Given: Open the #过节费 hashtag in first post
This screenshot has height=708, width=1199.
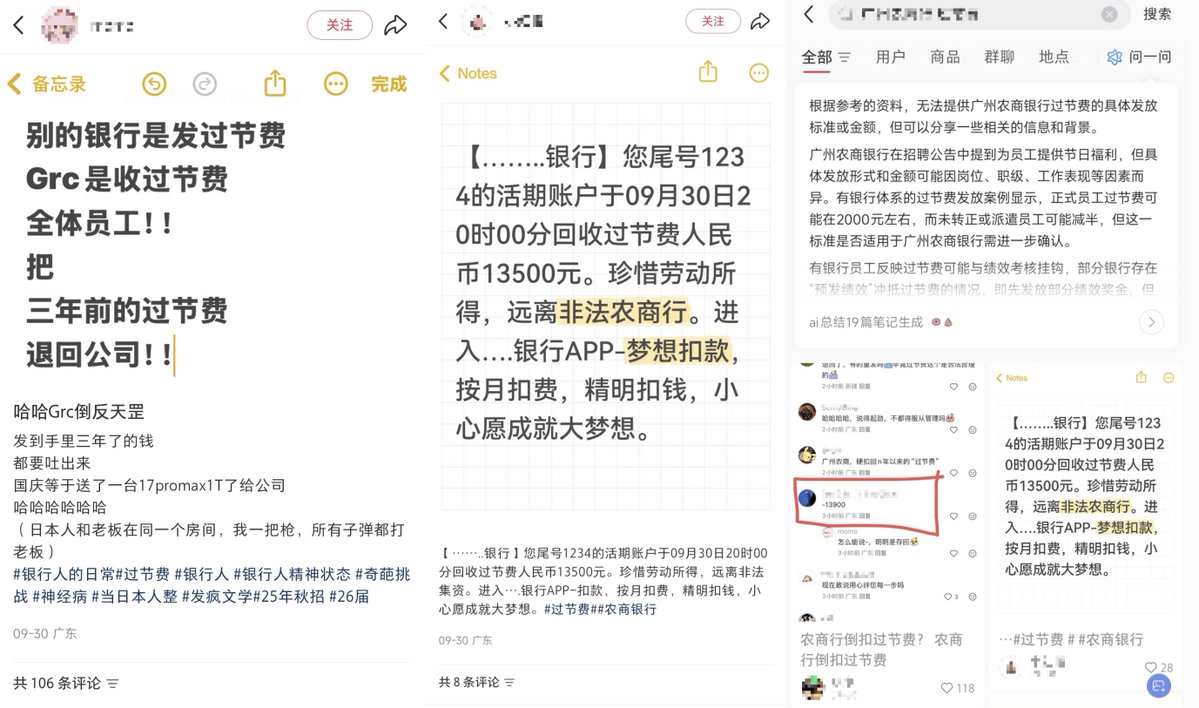Looking at the screenshot, I should point(142,573).
